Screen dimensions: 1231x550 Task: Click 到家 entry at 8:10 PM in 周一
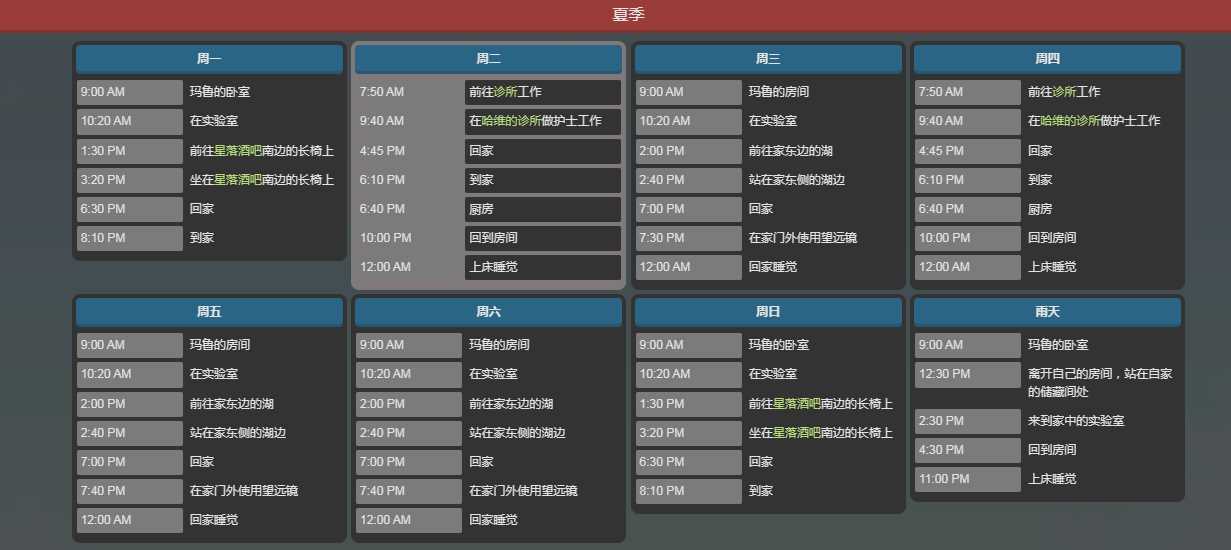point(202,238)
